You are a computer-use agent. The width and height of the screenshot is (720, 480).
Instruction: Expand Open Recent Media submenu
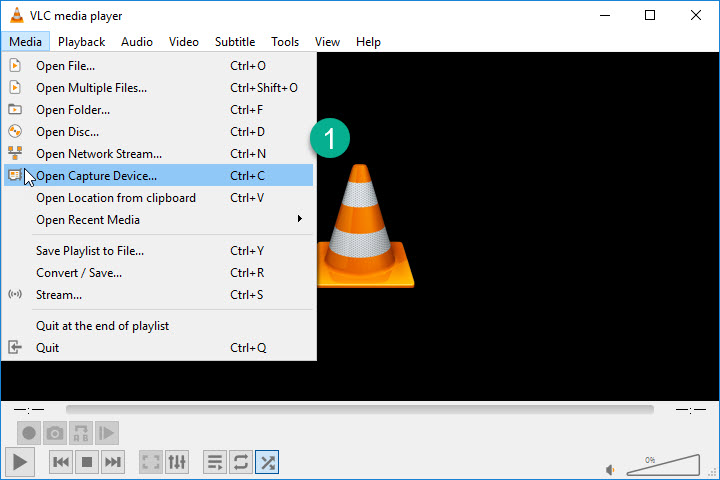(x=158, y=220)
